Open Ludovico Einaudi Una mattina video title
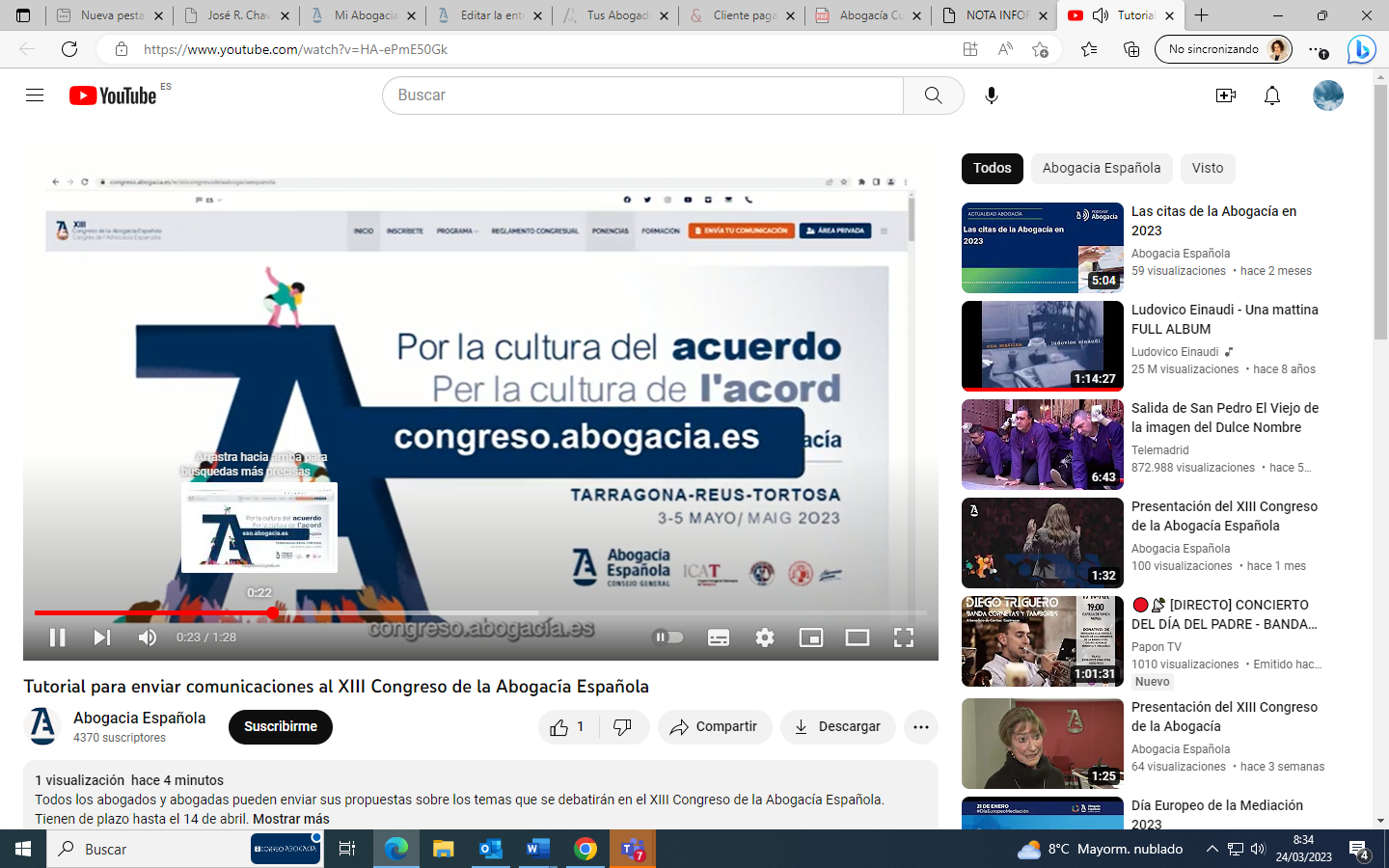The image size is (1389, 868). pos(1225,319)
